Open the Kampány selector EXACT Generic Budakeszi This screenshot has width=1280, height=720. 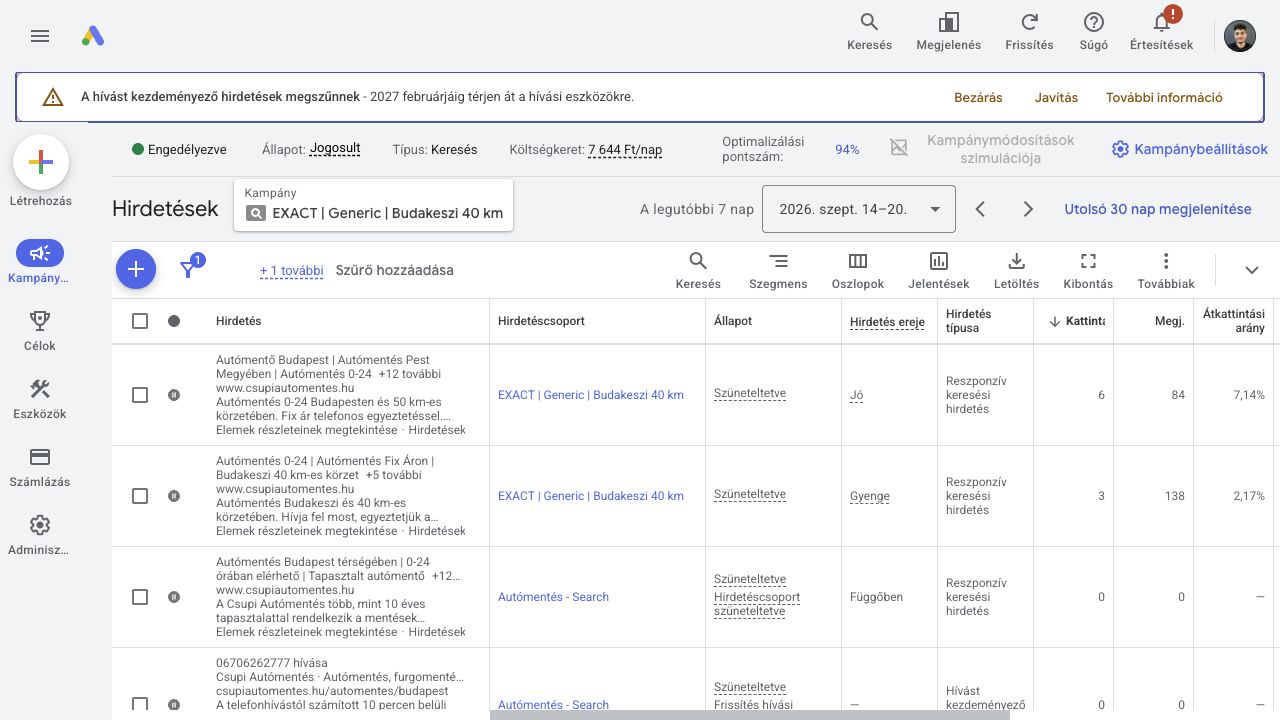[x=373, y=205]
